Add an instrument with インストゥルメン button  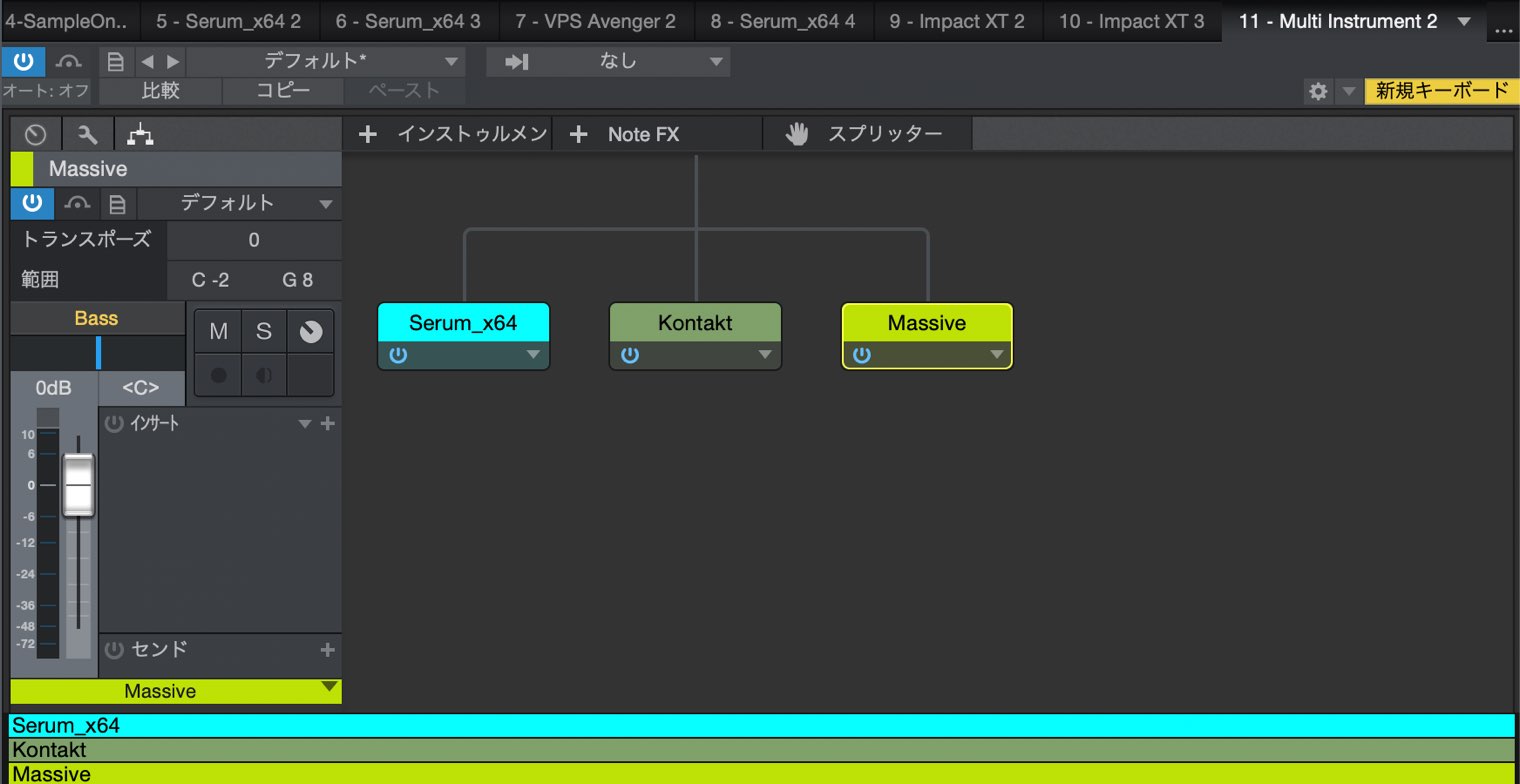tap(447, 134)
